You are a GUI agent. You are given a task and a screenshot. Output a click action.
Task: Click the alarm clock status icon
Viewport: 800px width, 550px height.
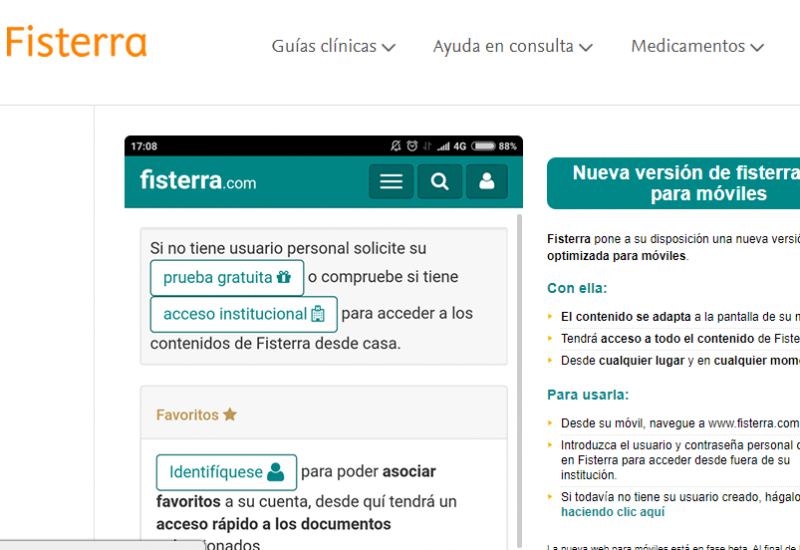(412, 146)
